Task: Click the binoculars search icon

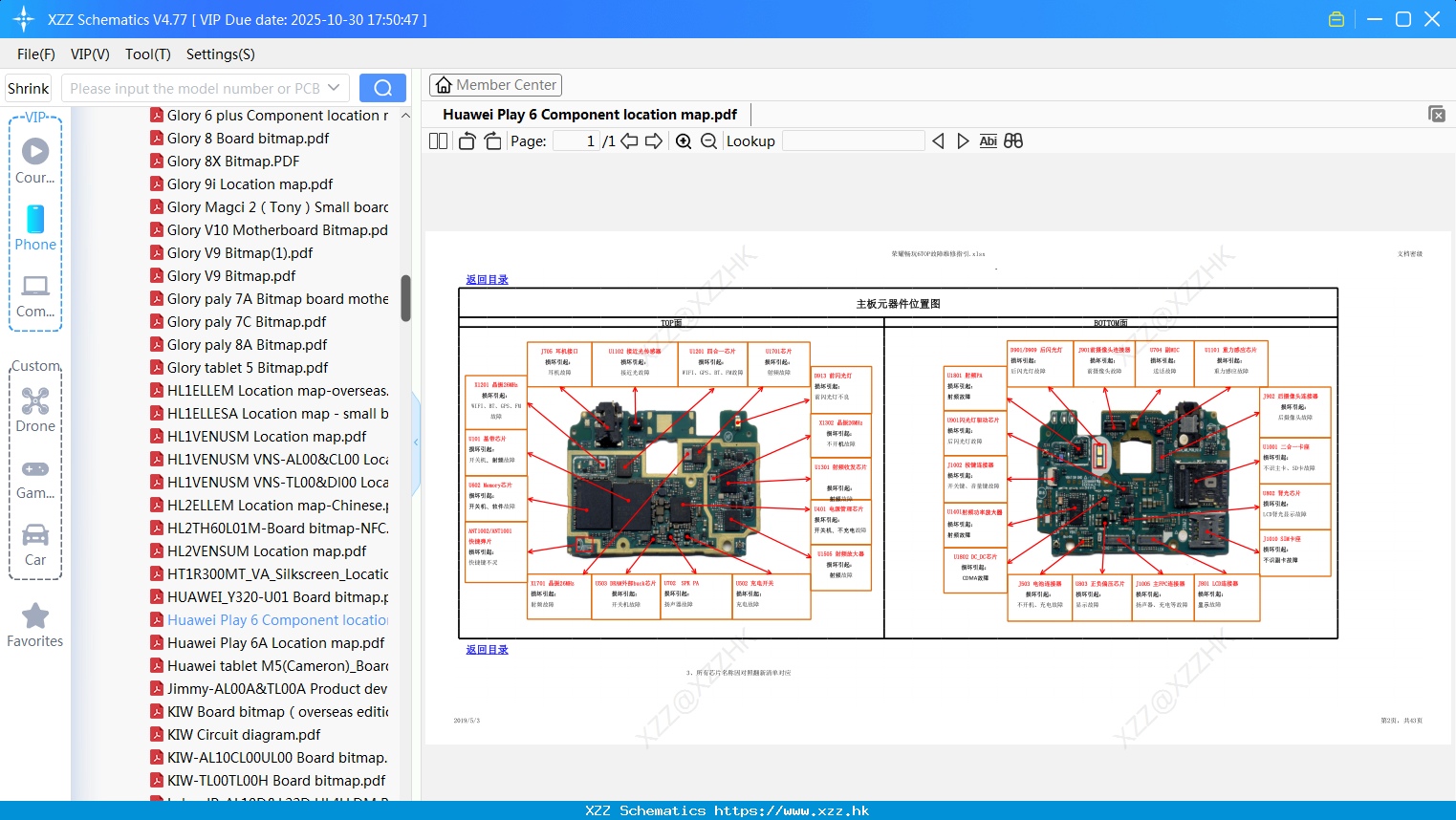Action: coord(1013,141)
